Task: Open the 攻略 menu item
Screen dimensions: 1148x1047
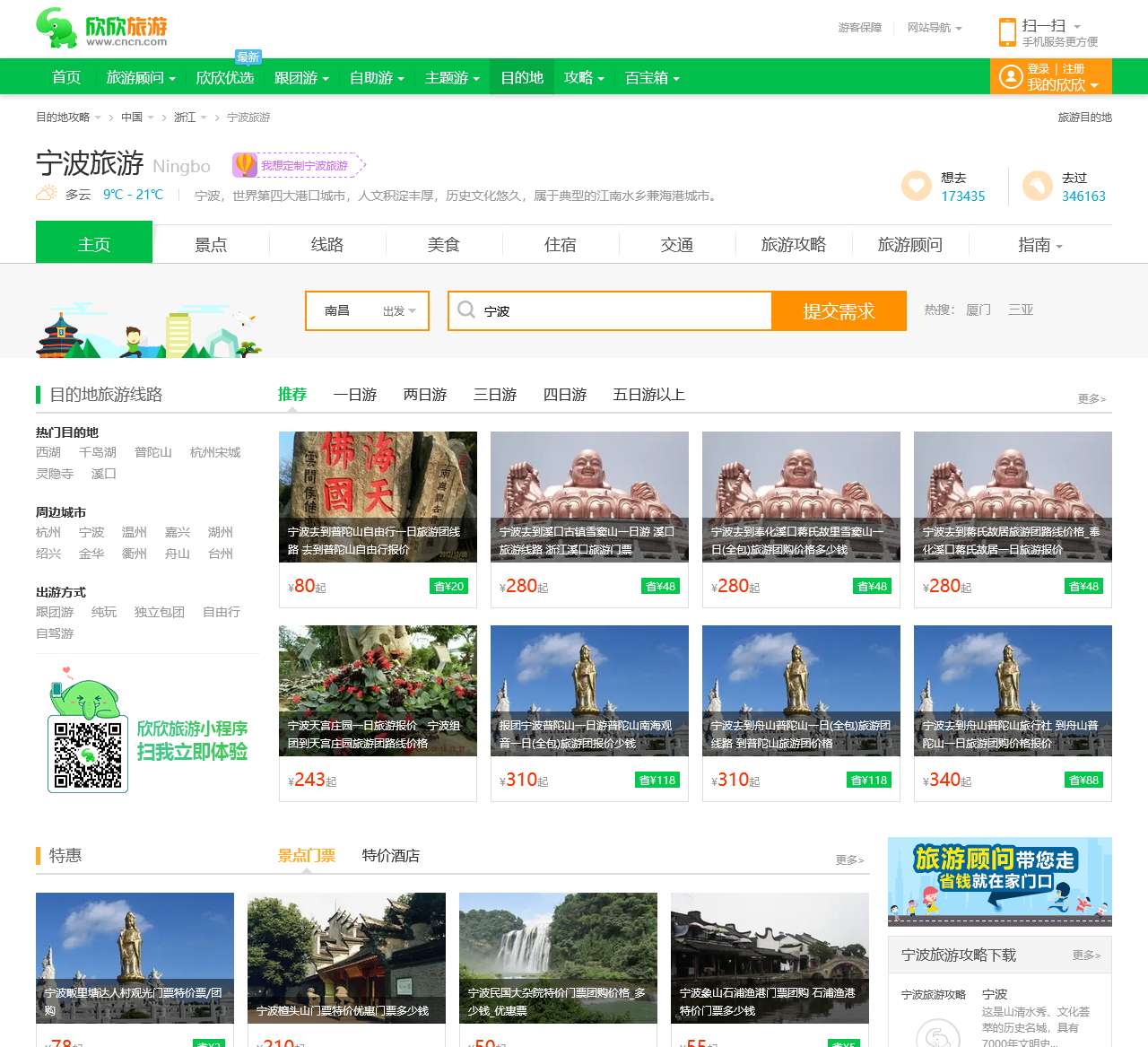Action: point(579,77)
